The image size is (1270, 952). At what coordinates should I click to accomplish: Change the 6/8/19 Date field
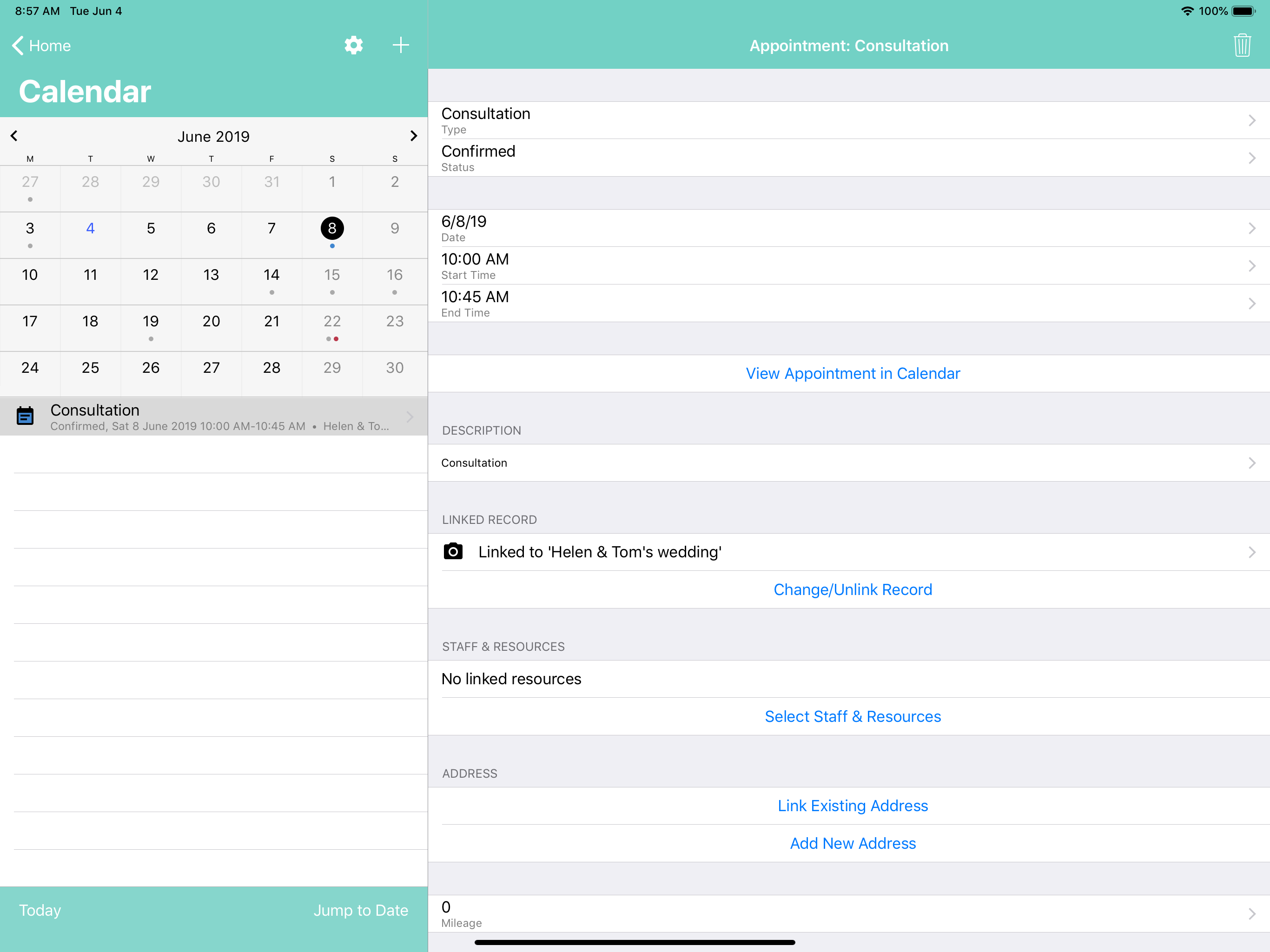point(848,228)
